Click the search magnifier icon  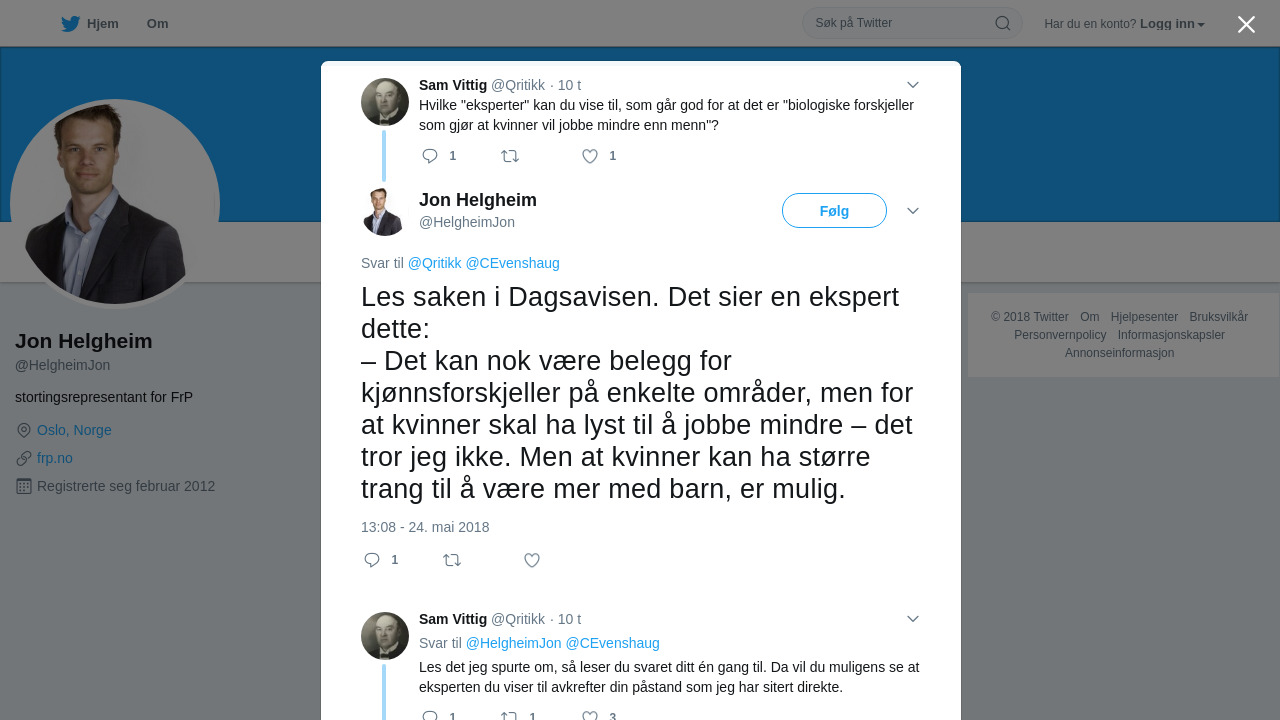click(1002, 23)
